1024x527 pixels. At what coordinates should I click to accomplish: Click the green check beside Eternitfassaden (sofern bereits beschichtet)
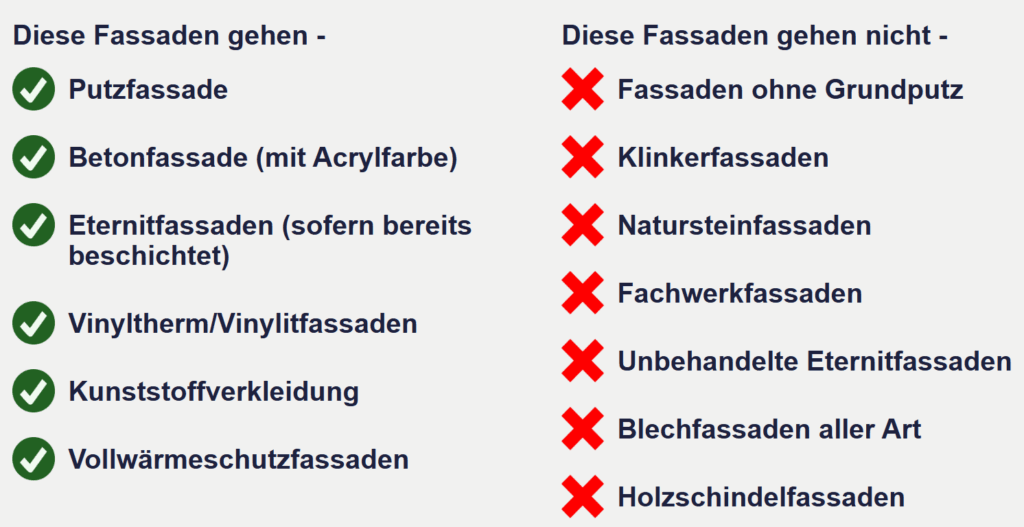click(33, 225)
